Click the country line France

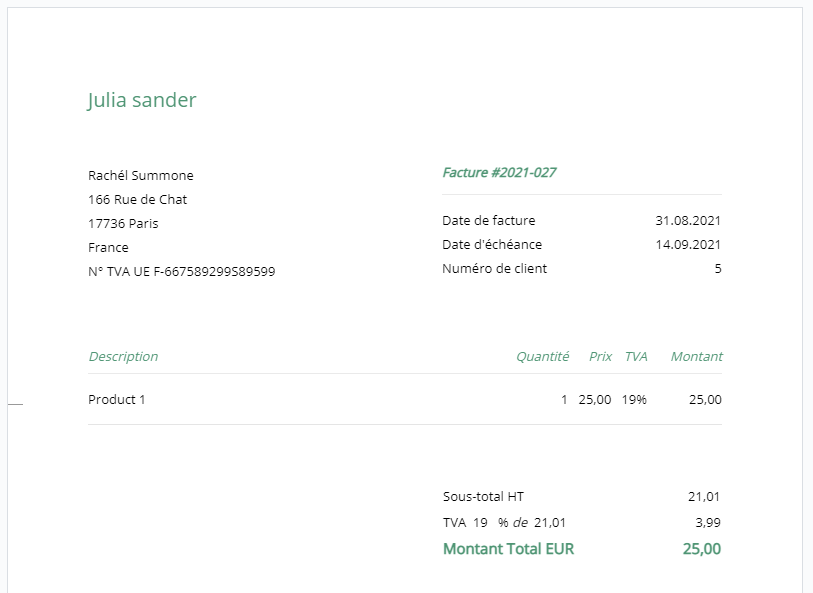pyautogui.click(x=108, y=247)
